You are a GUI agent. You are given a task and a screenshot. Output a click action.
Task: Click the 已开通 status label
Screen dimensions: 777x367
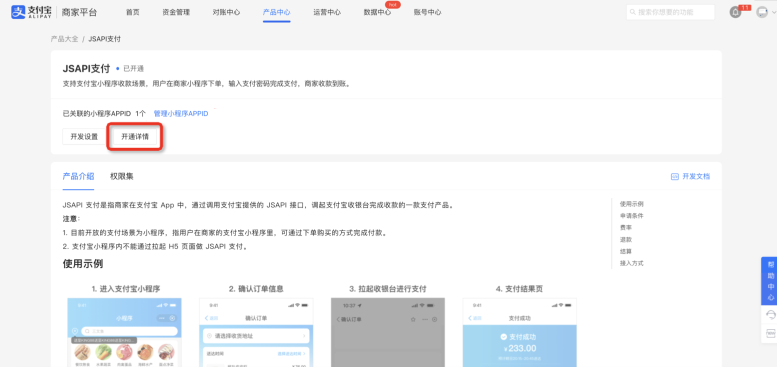coord(133,69)
